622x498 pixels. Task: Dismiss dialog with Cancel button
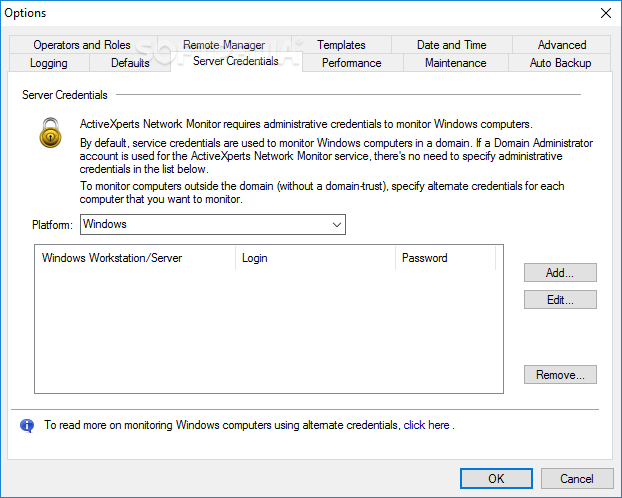tap(577, 479)
